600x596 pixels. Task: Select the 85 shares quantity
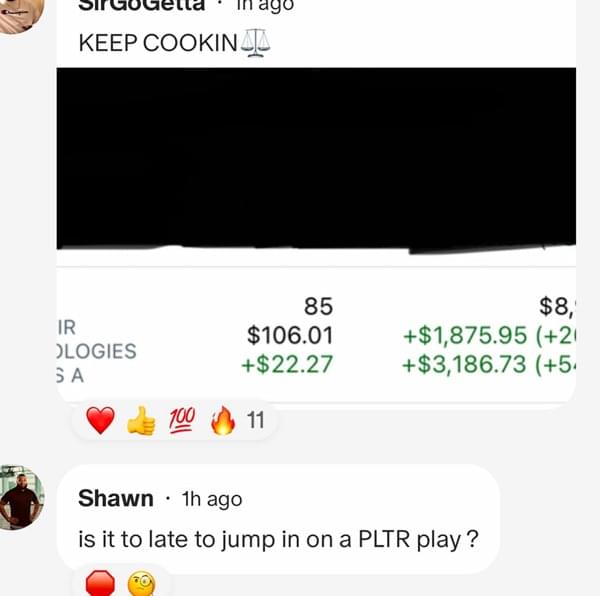318,306
